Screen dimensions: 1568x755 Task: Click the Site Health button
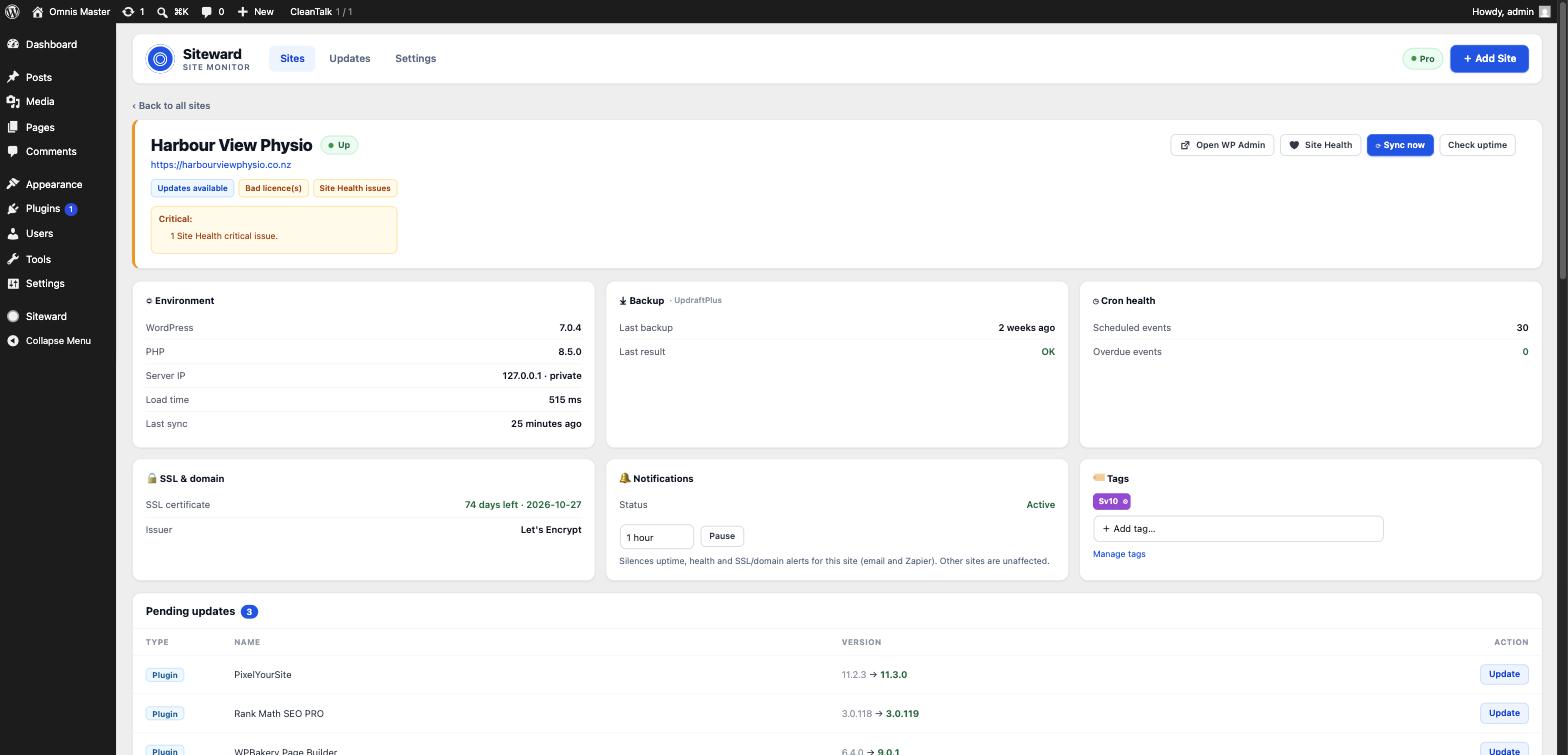point(1321,145)
